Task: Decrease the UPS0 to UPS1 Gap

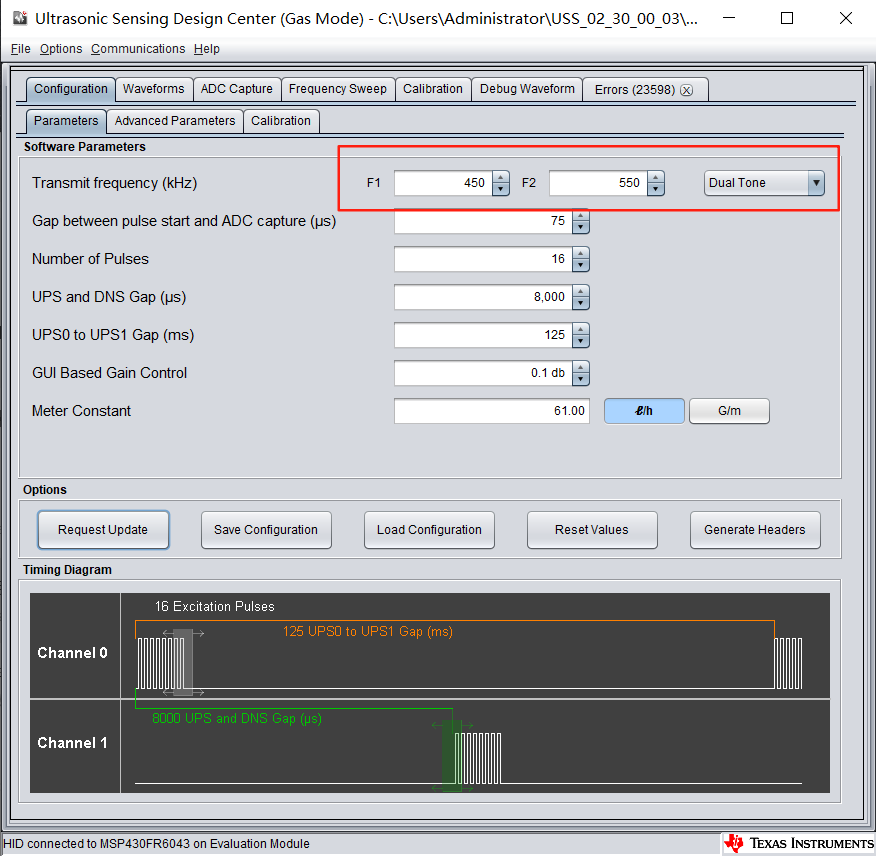Action: click(581, 341)
